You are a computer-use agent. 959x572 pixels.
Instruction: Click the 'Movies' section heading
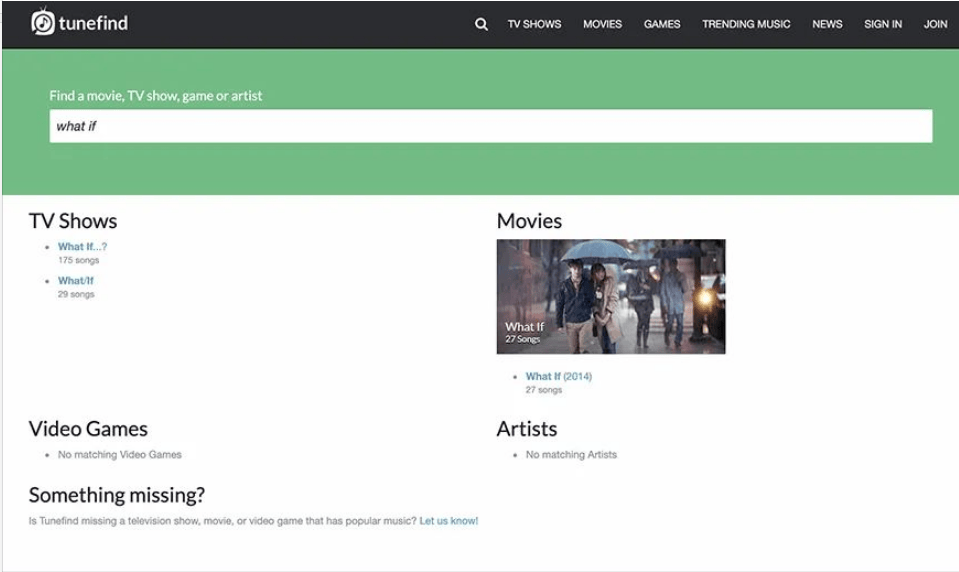(529, 221)
